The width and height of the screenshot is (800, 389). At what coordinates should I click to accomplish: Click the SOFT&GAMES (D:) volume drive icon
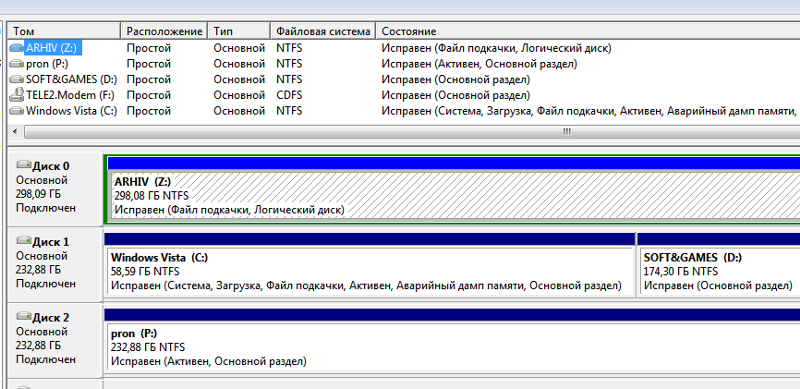pyautogui.click(x=16, y=80)
